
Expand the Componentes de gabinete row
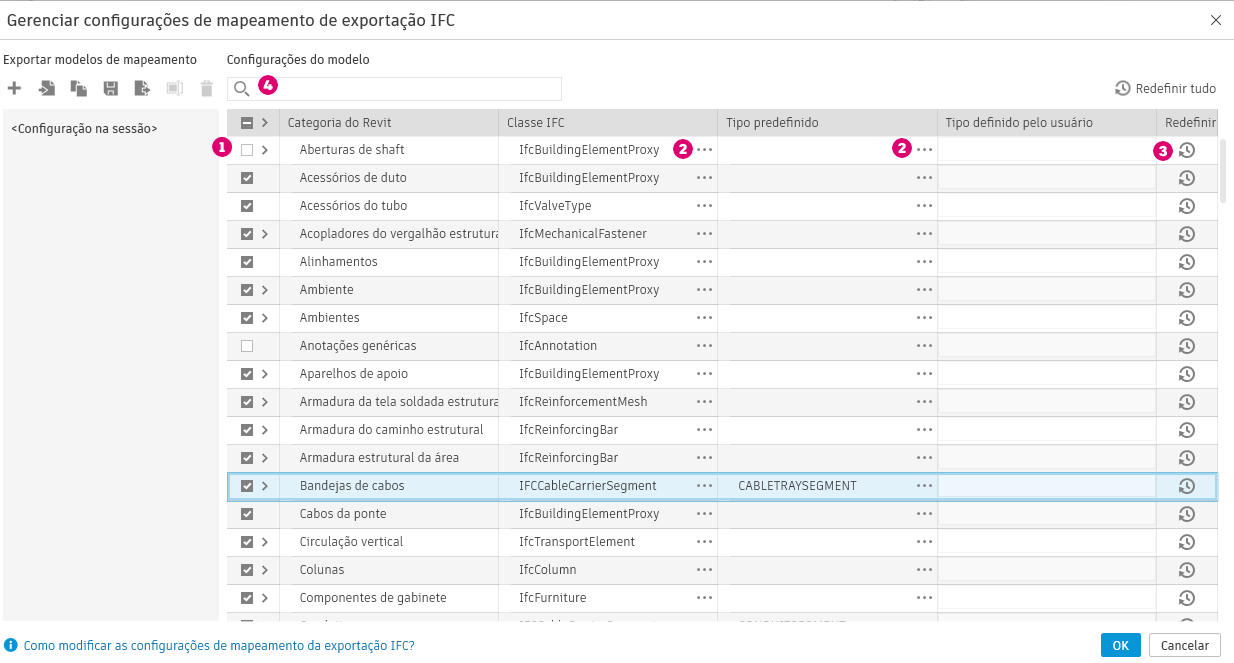[265, 598]
